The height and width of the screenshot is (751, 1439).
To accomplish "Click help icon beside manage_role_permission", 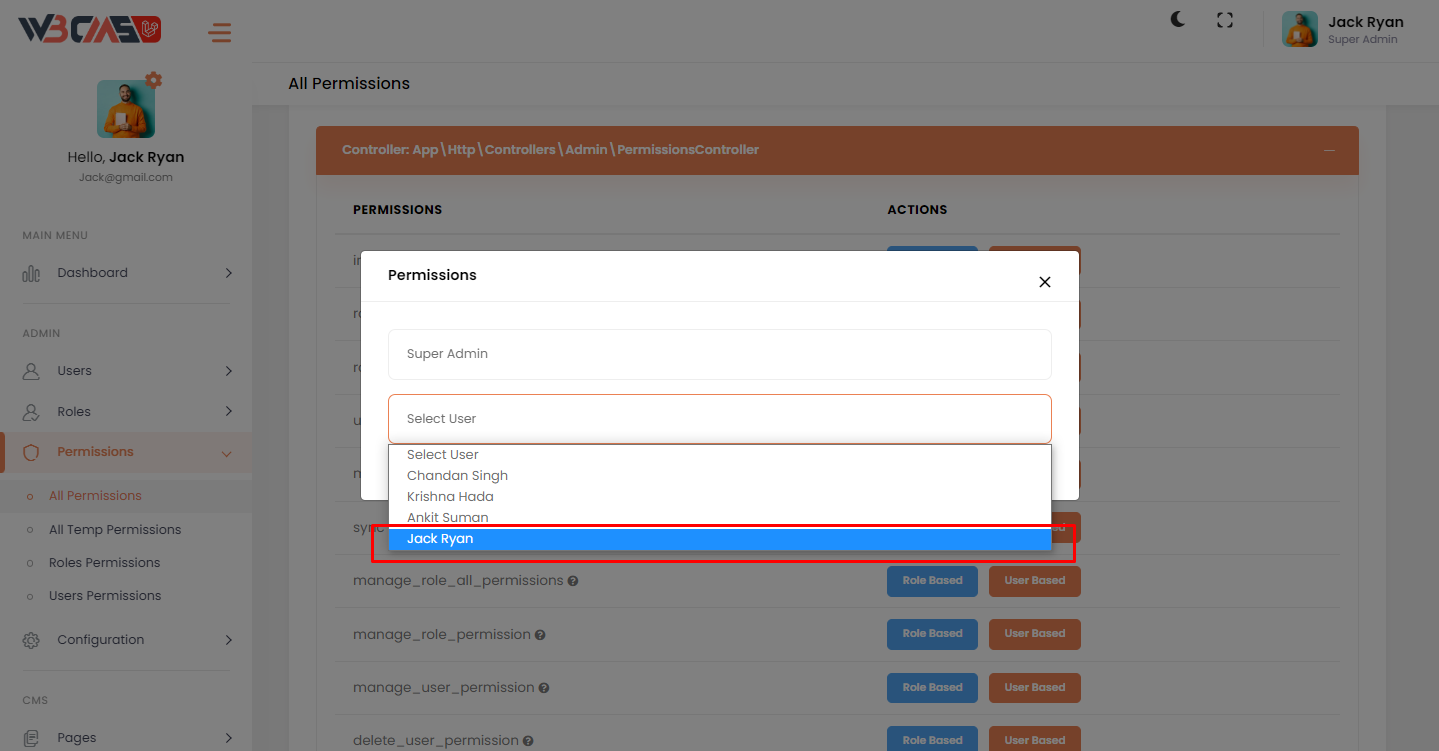I will (540, 635).
